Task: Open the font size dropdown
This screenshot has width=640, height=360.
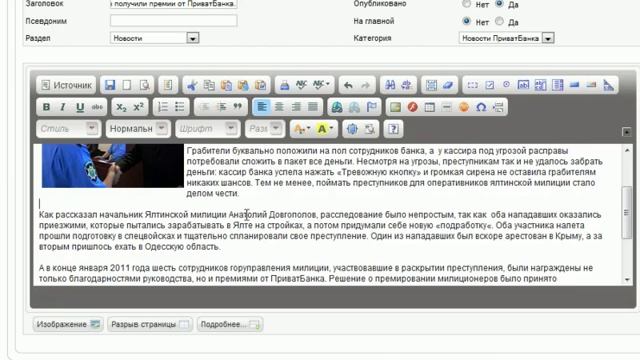Action: (264, 129)
